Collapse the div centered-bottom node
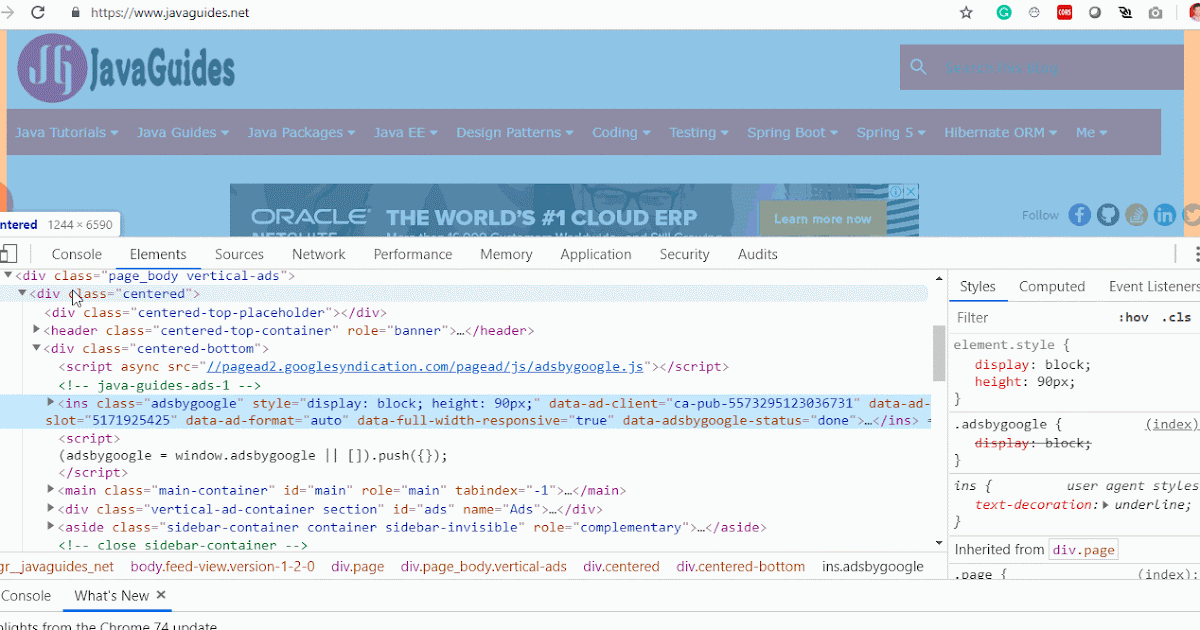 click(x=37, y=349)
